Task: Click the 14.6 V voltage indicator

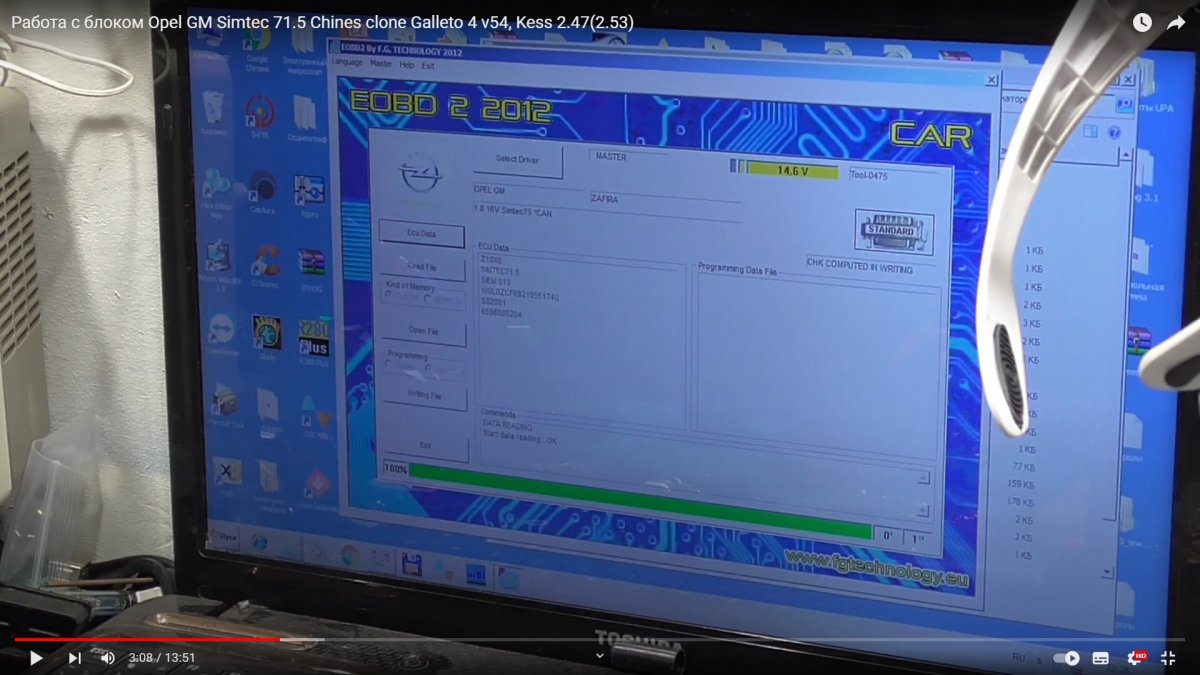Action: (x=792, y=171)
